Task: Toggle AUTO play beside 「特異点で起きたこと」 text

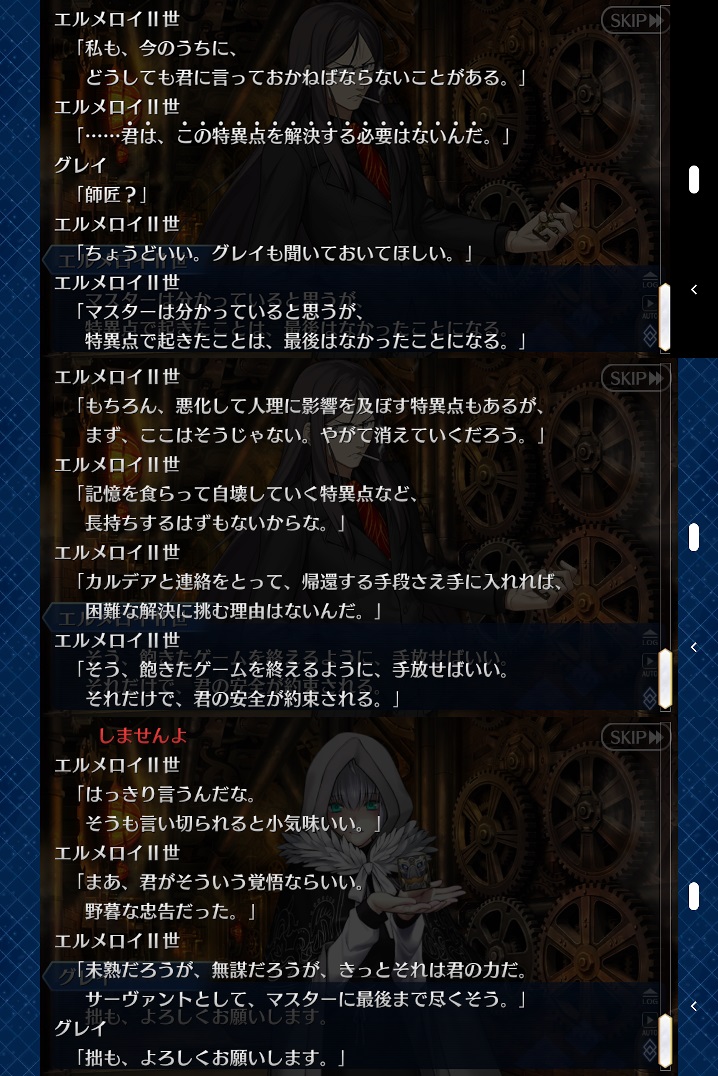Action: (x=649, y=306)
